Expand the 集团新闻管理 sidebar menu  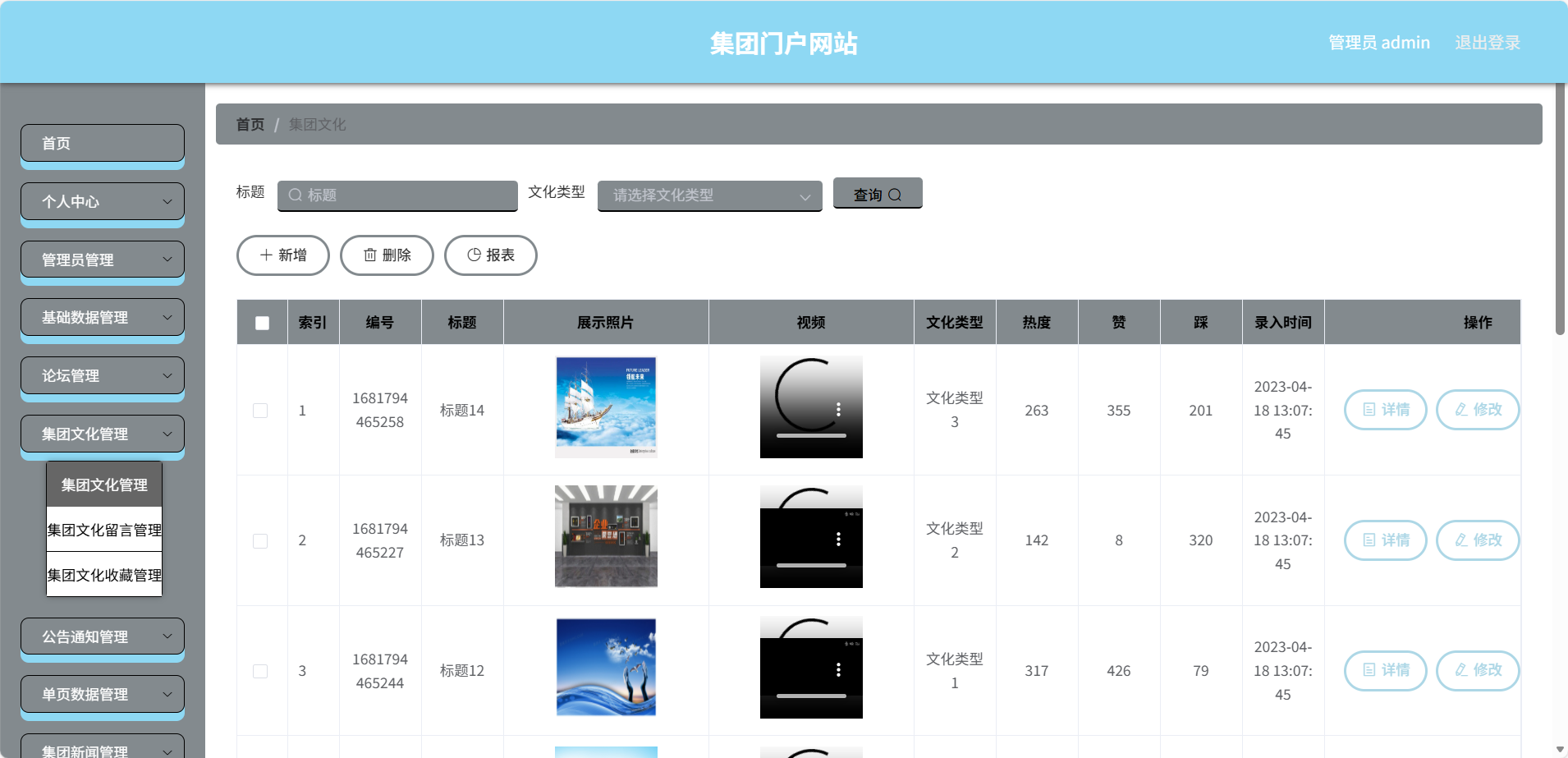(x=103, y=746)
